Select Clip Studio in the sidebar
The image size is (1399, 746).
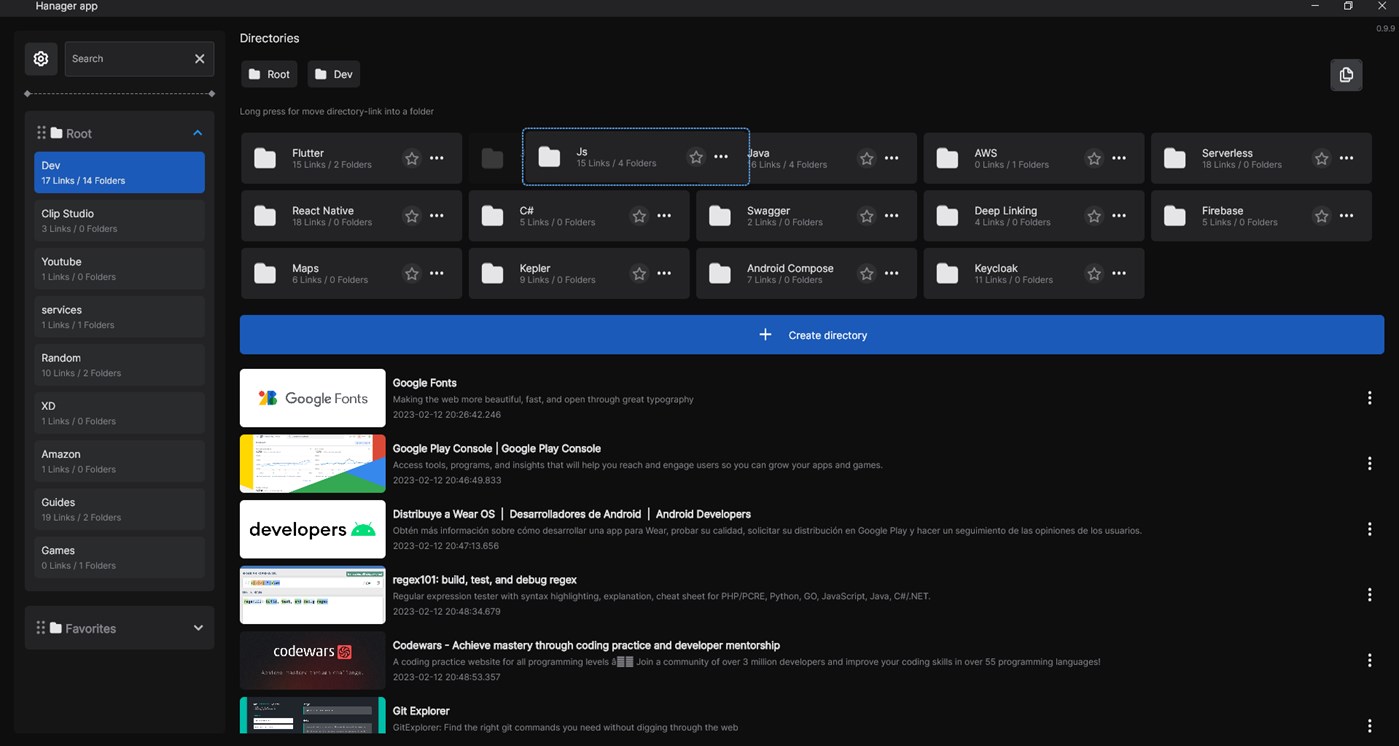tap(119, 220)
